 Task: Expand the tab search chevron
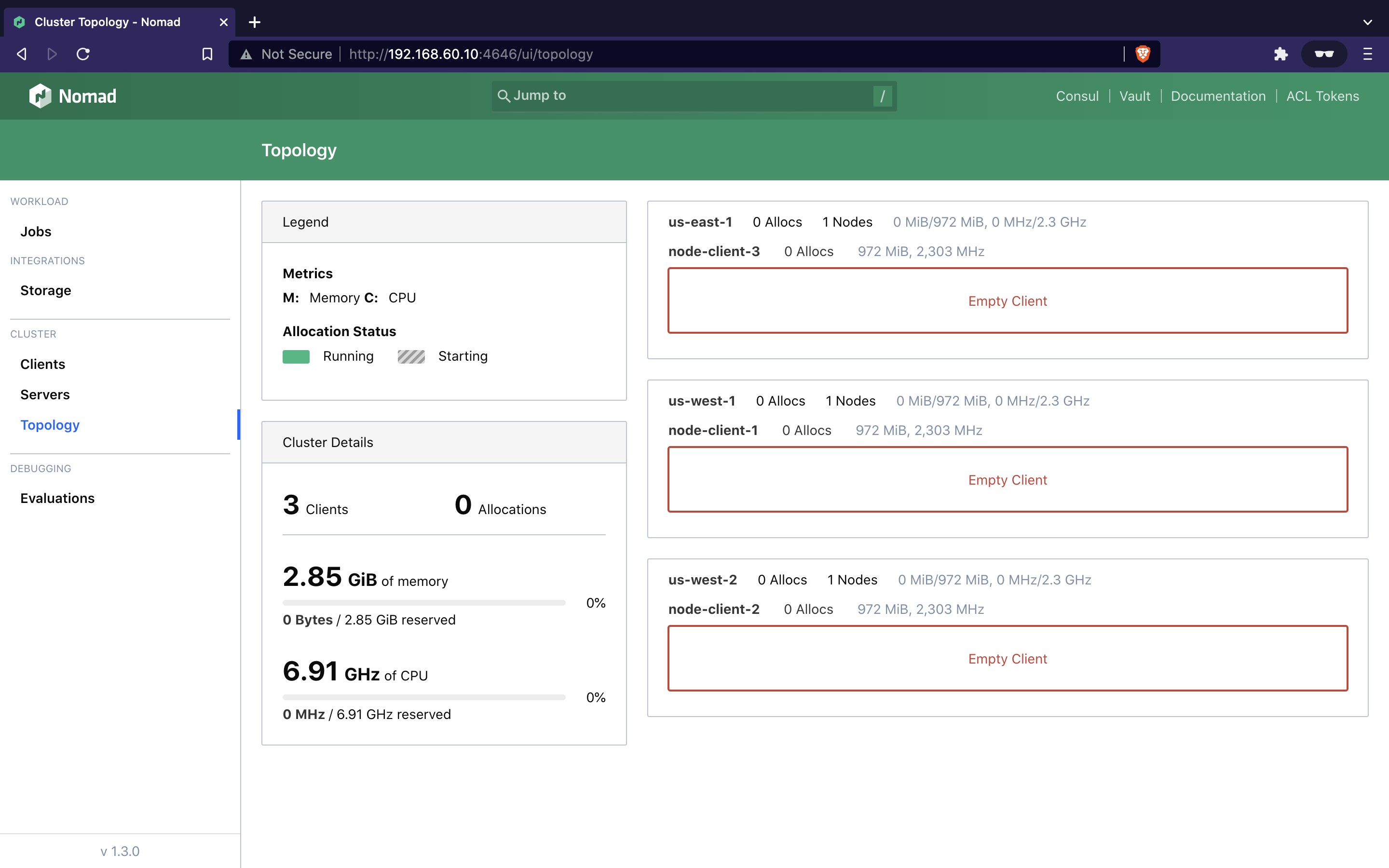tap(1367, 22)
